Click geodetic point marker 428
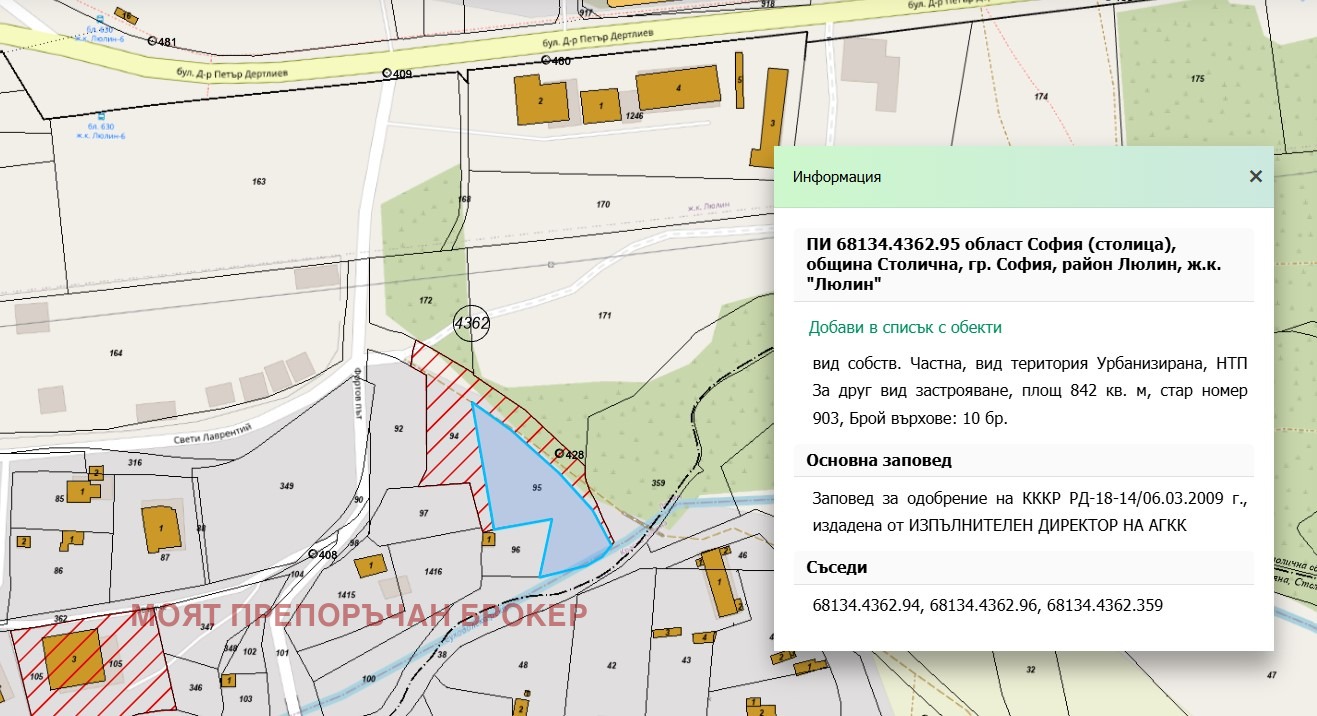 pyautogui.click(x=560, y=453)
